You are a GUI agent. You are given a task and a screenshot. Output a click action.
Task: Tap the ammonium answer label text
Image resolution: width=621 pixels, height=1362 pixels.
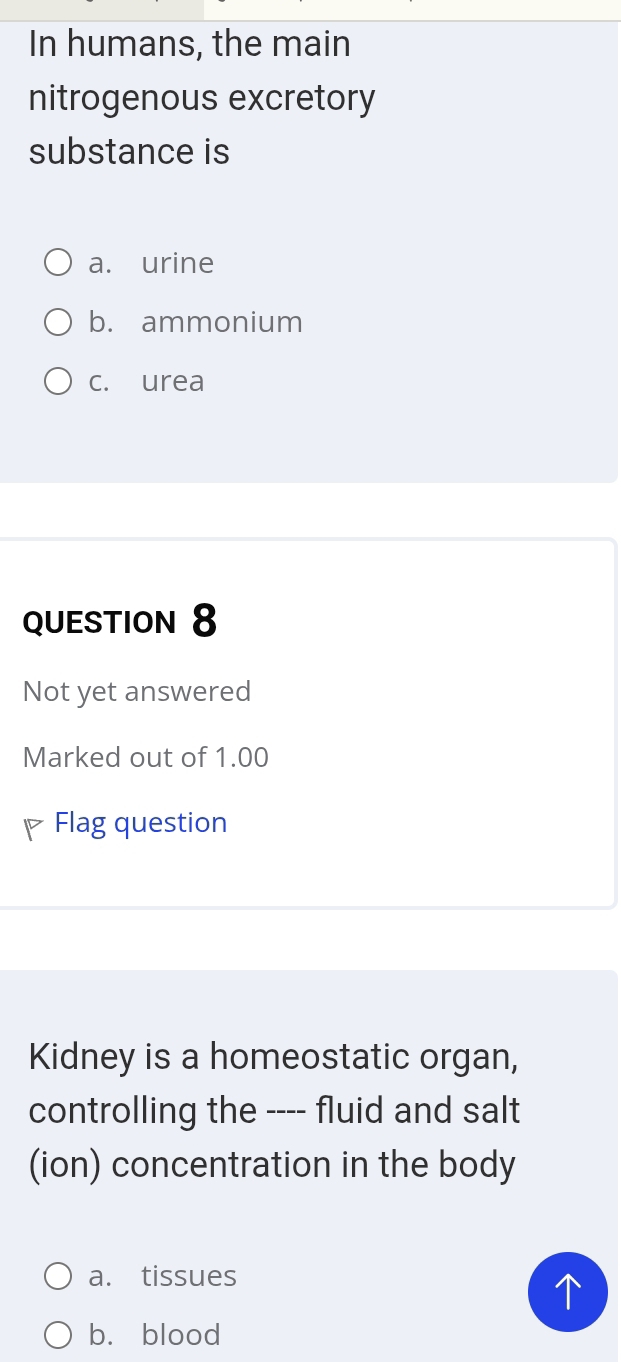click(x=222, y=322)
